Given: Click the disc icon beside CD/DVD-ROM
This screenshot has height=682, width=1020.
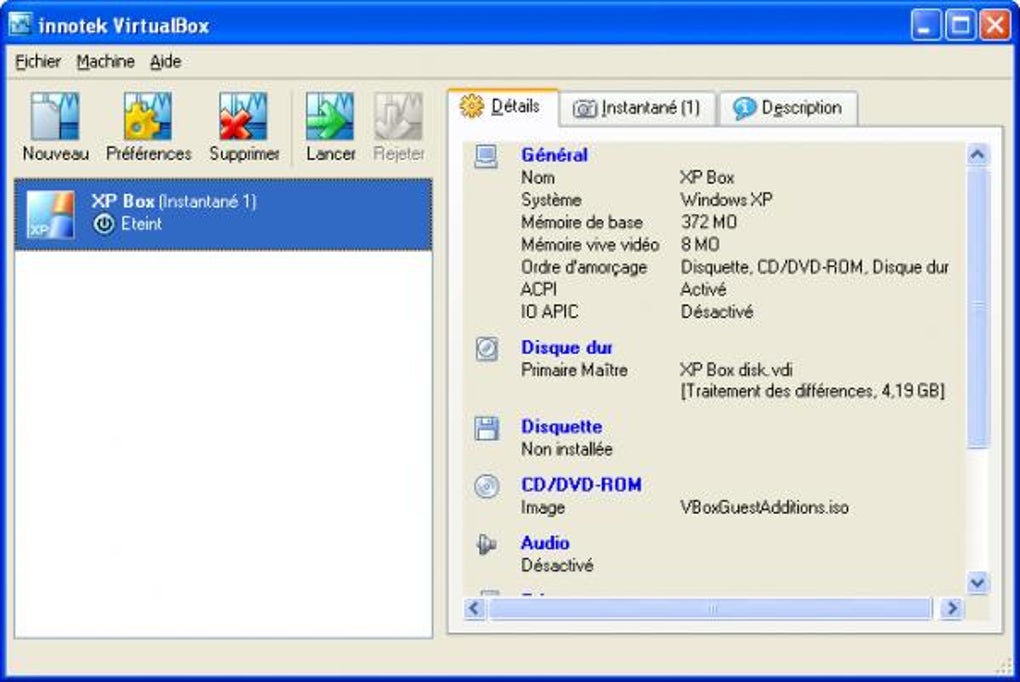Looking at the screenshot, I should 487,486.
